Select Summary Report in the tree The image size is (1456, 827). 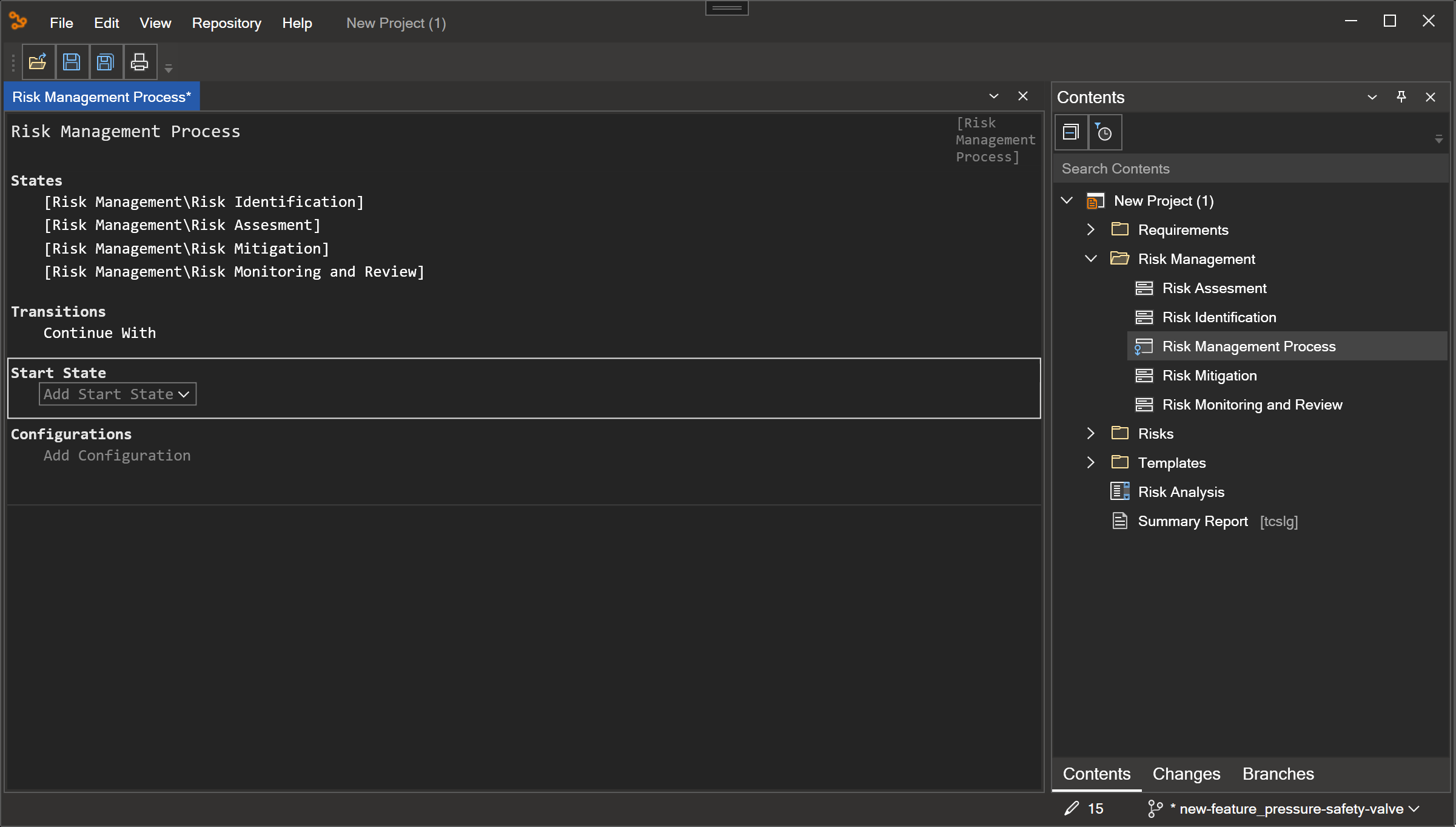[1193, 521]
